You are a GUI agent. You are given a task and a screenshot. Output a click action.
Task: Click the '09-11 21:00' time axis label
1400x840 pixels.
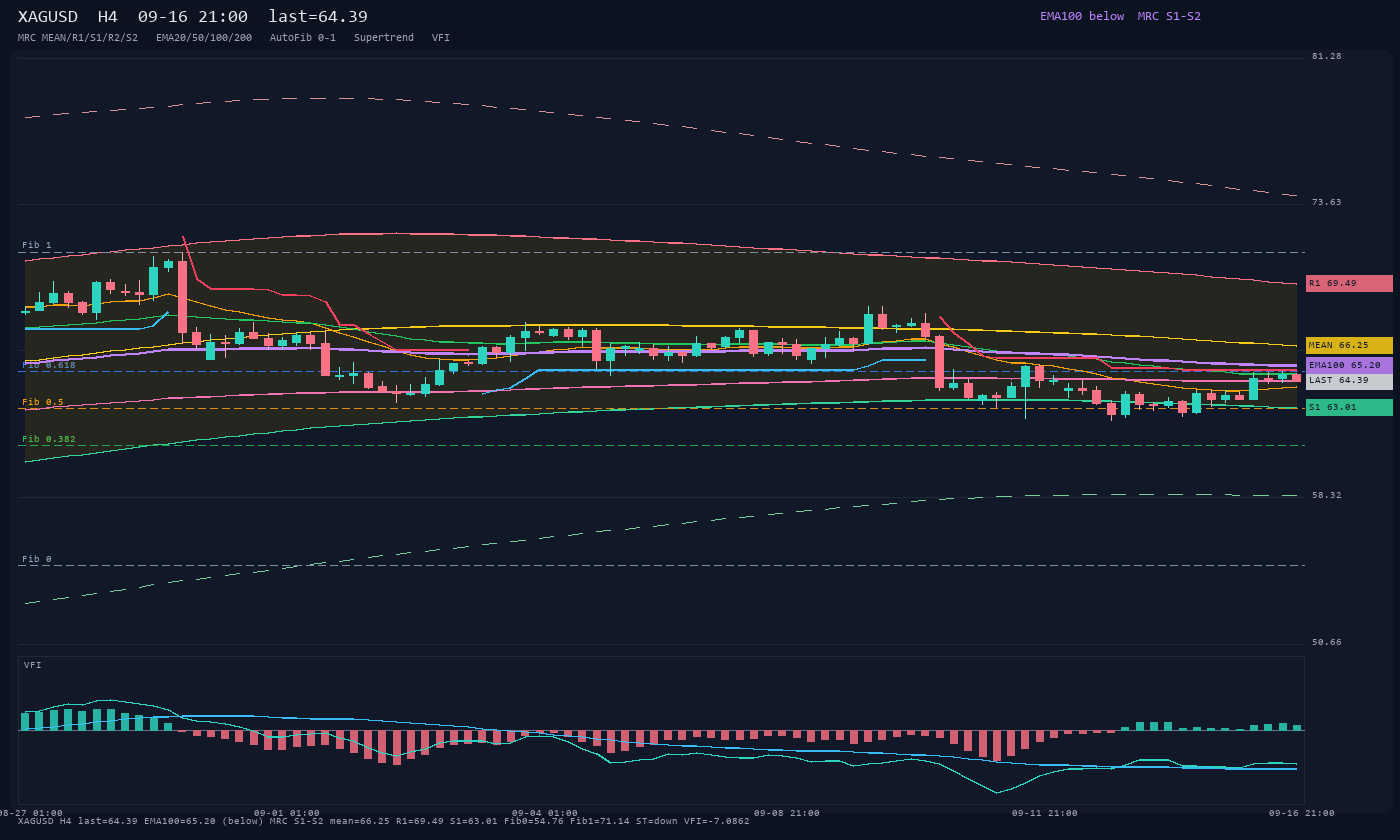(1045, 813)
